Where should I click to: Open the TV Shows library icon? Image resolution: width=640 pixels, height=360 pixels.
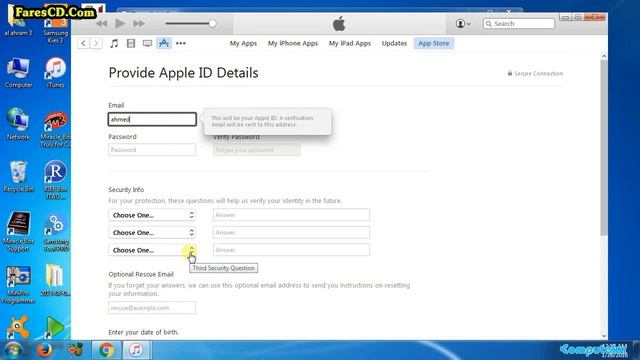[147, 43]
